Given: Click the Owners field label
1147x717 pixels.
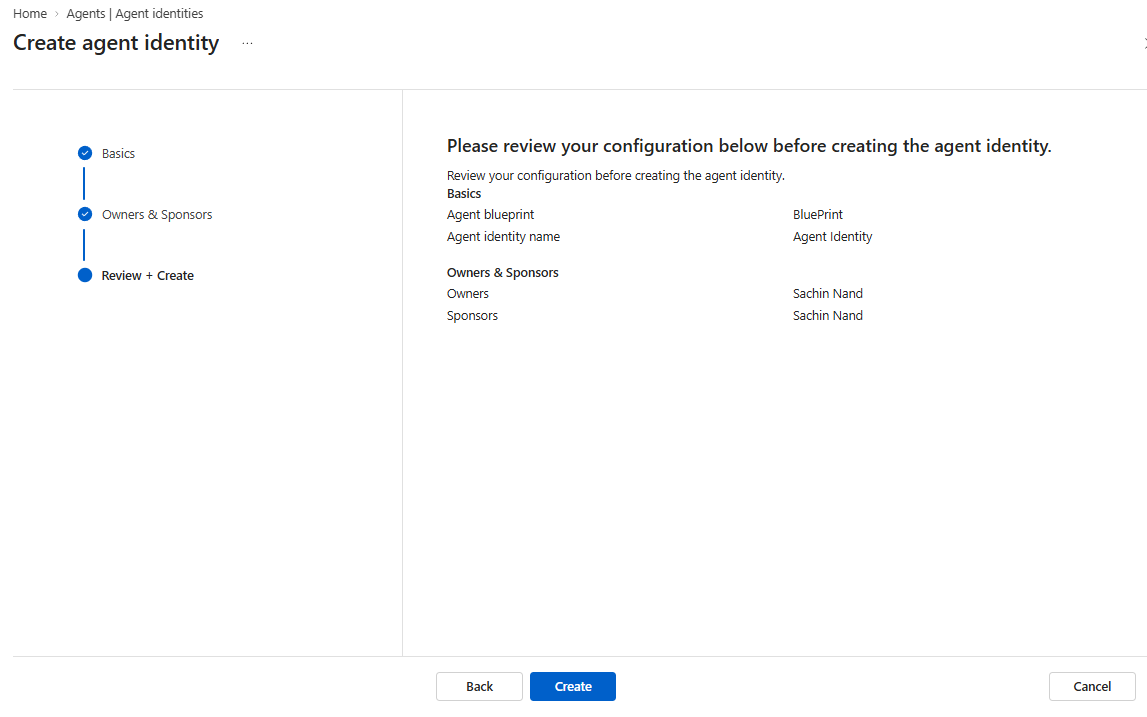Looking at the screenshot, I should (x=468, y=293).
